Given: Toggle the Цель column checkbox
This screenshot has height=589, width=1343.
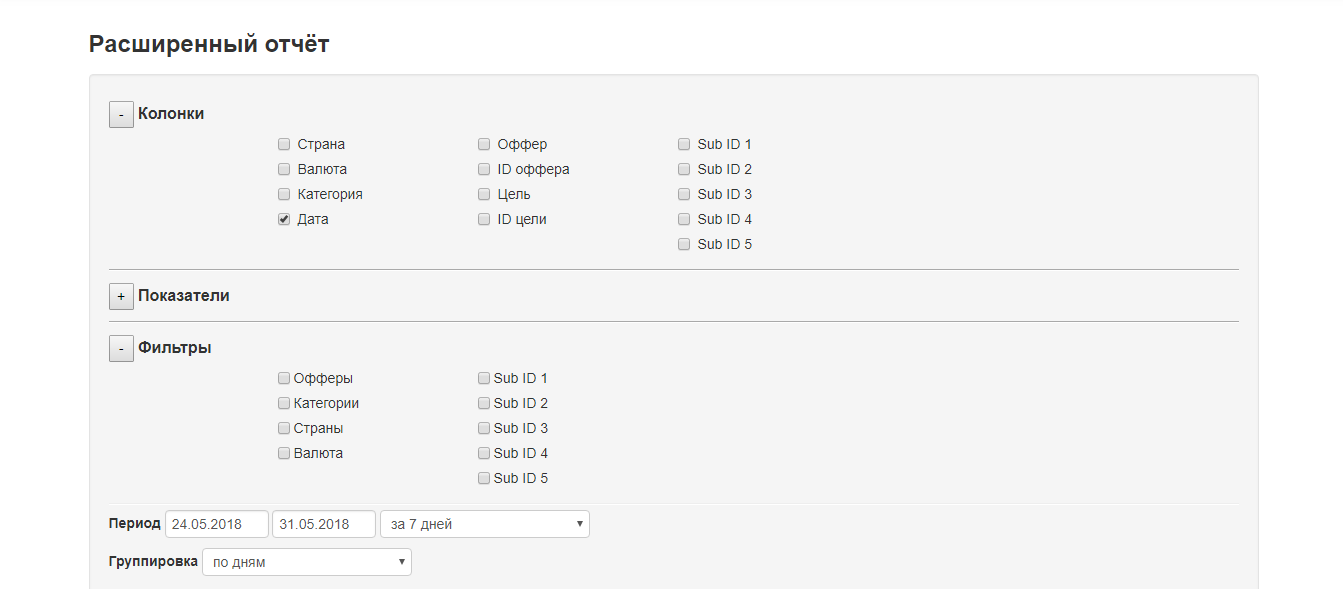Looking at the screenshot, I should 484,194.
